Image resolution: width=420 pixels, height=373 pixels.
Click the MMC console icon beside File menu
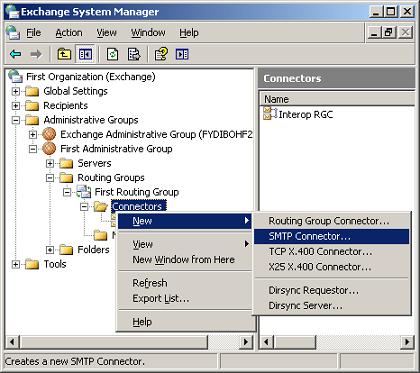tap(13, 33)
